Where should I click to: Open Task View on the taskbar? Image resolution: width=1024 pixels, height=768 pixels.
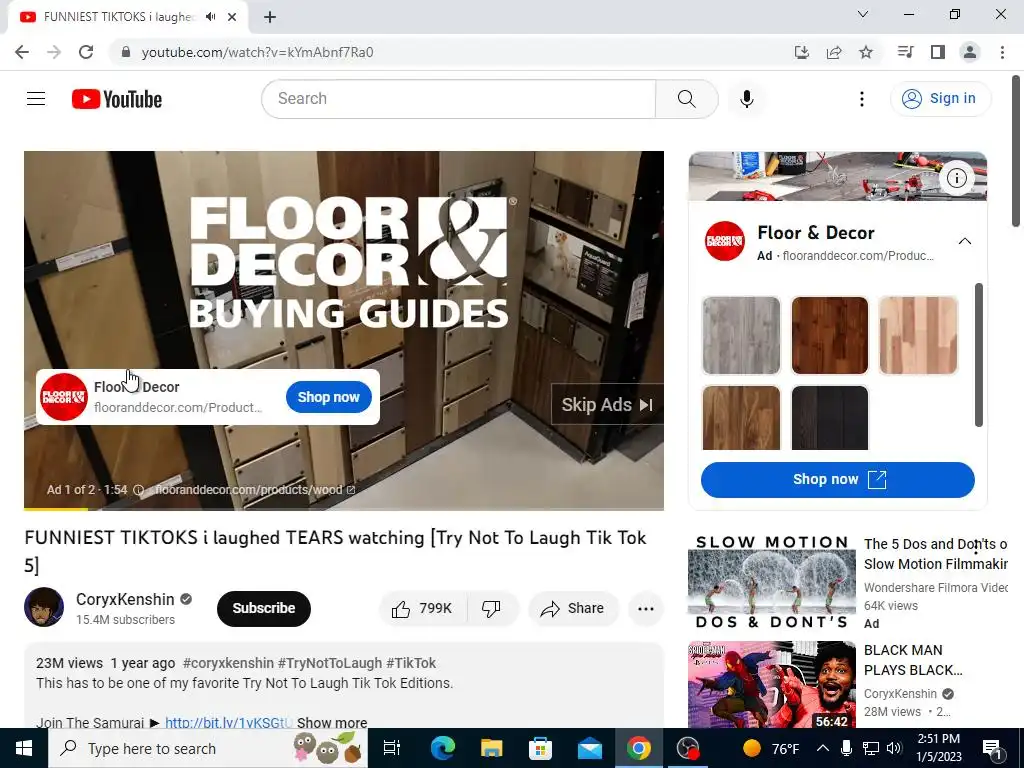click(x=392, y=748)
